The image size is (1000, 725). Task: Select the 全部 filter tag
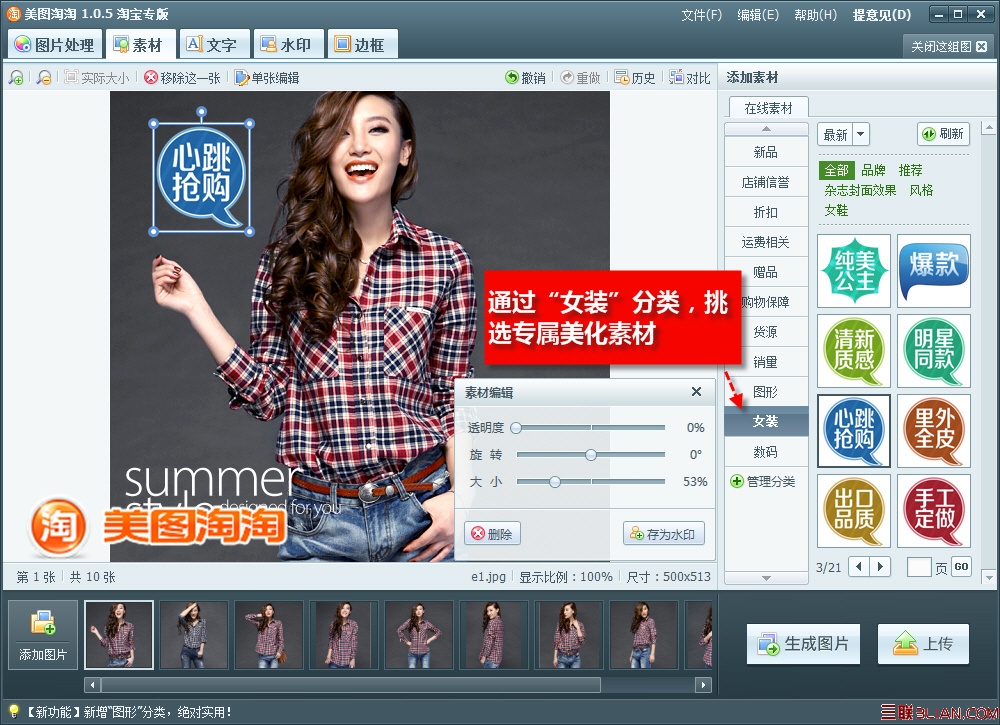coord(836,170)
